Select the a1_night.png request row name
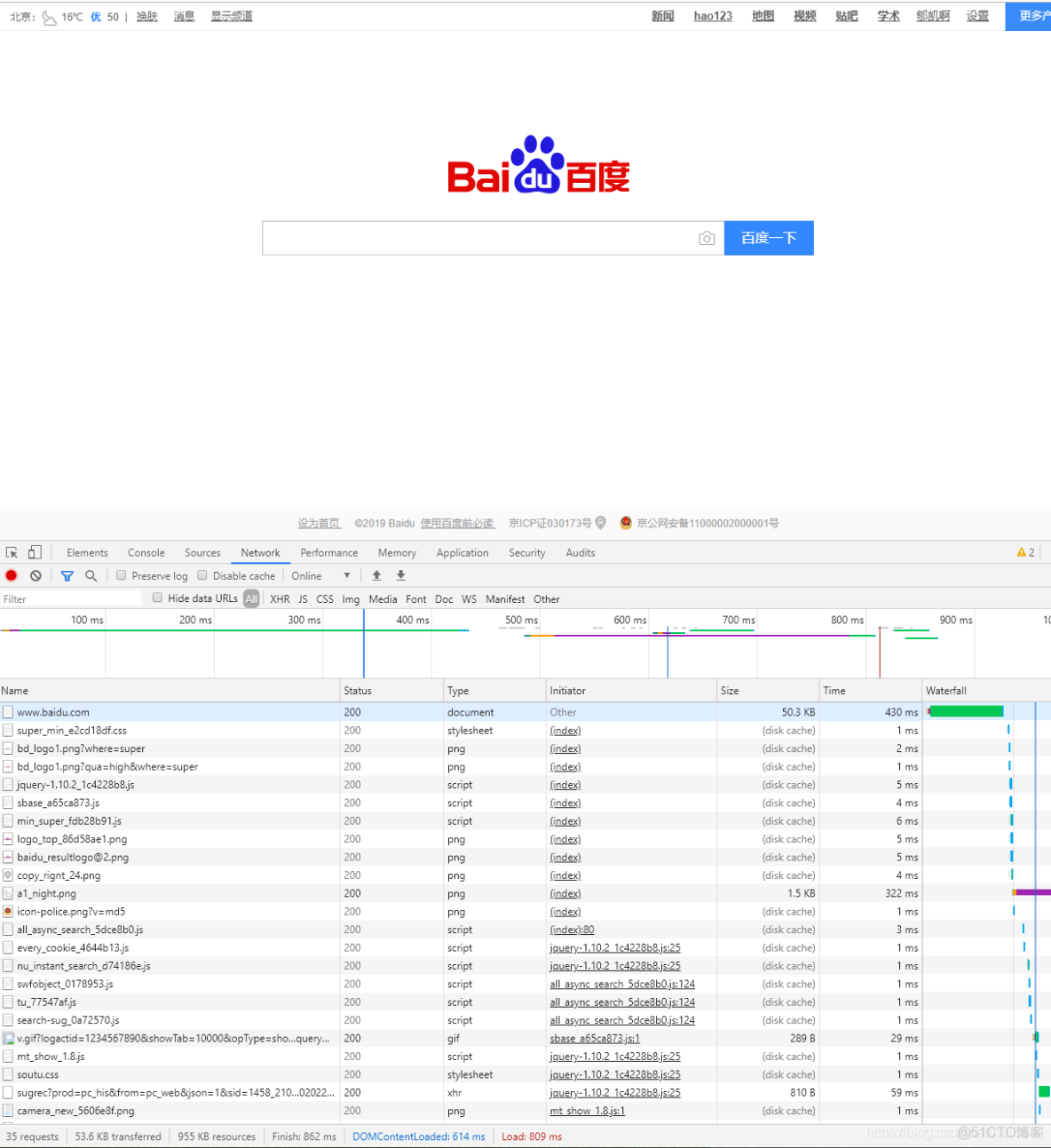Image resolution: width=1051 pixels, height=1148 pixels. (x=46, y=894)
